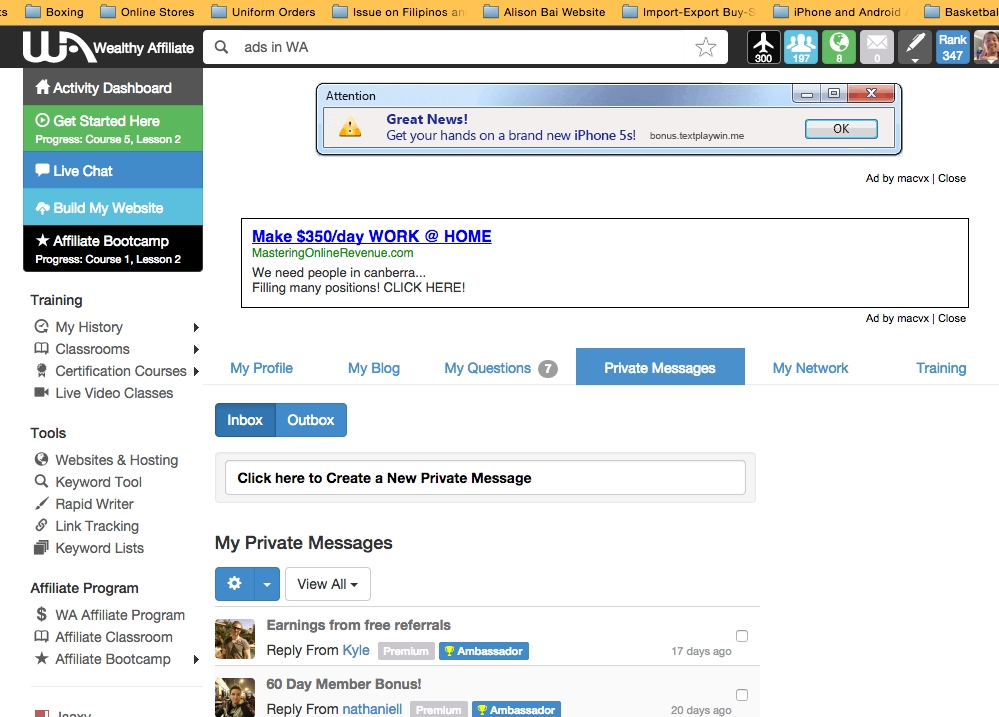Open the followers icon showing 197
The image size is (999, 717).
coord(801,47)
